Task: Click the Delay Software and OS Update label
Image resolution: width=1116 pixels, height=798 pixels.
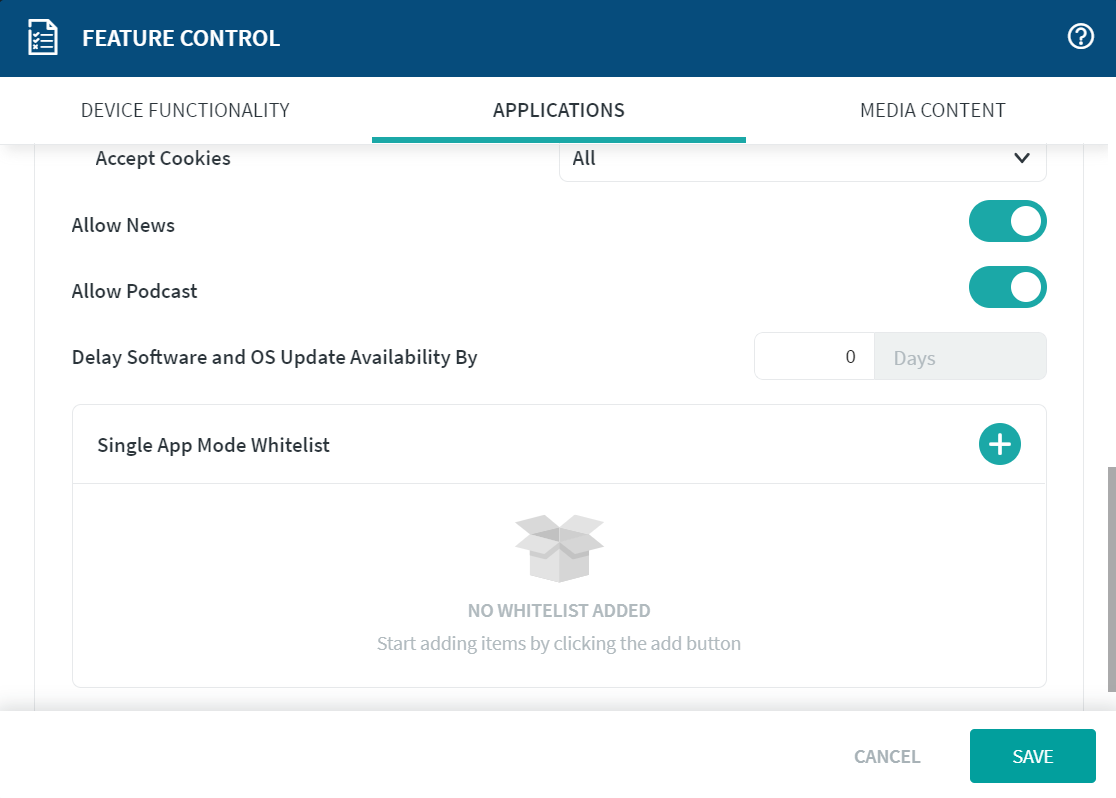Action: (274, 357)
